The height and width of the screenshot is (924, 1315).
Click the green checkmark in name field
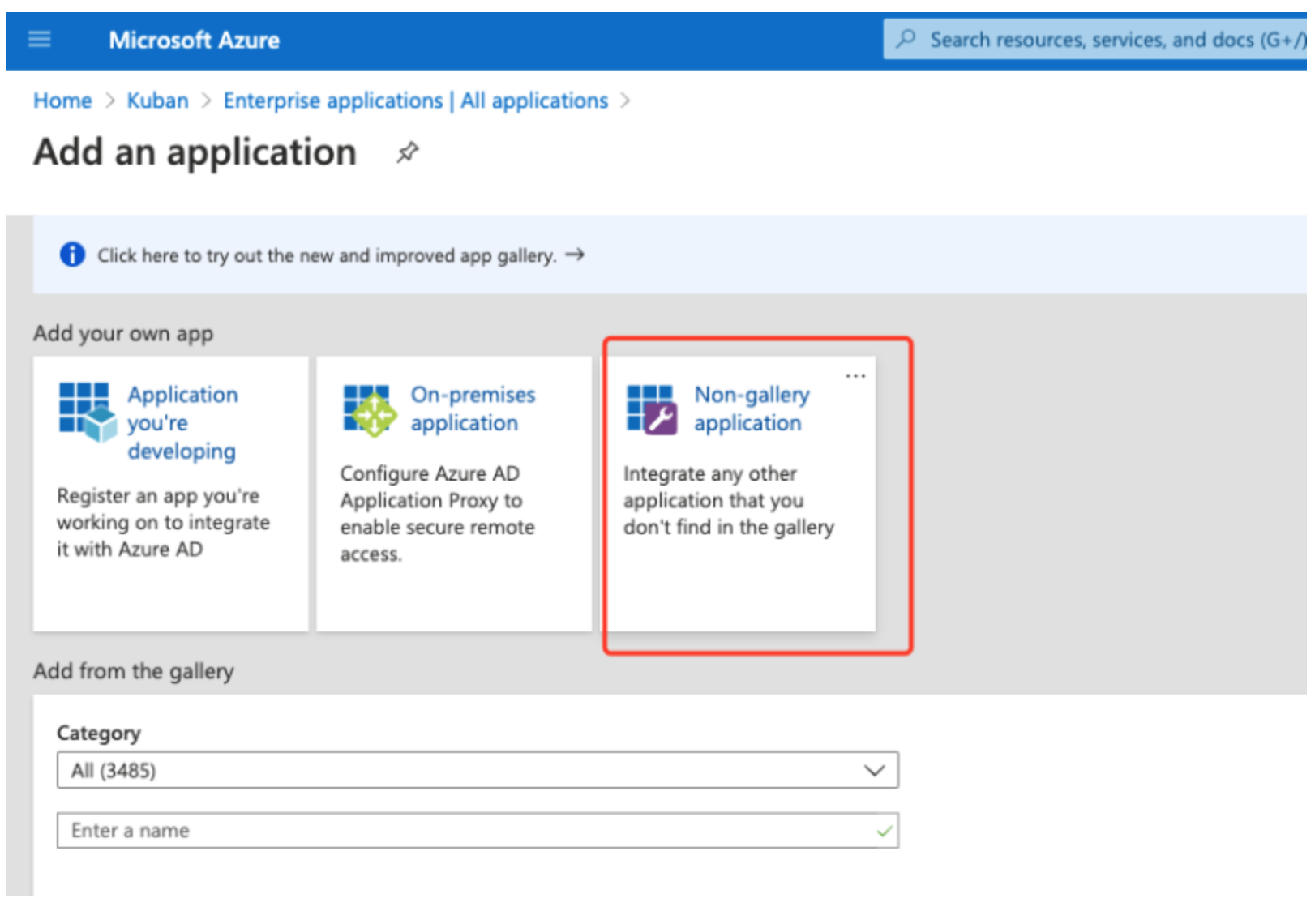click(x=885, y=831)
